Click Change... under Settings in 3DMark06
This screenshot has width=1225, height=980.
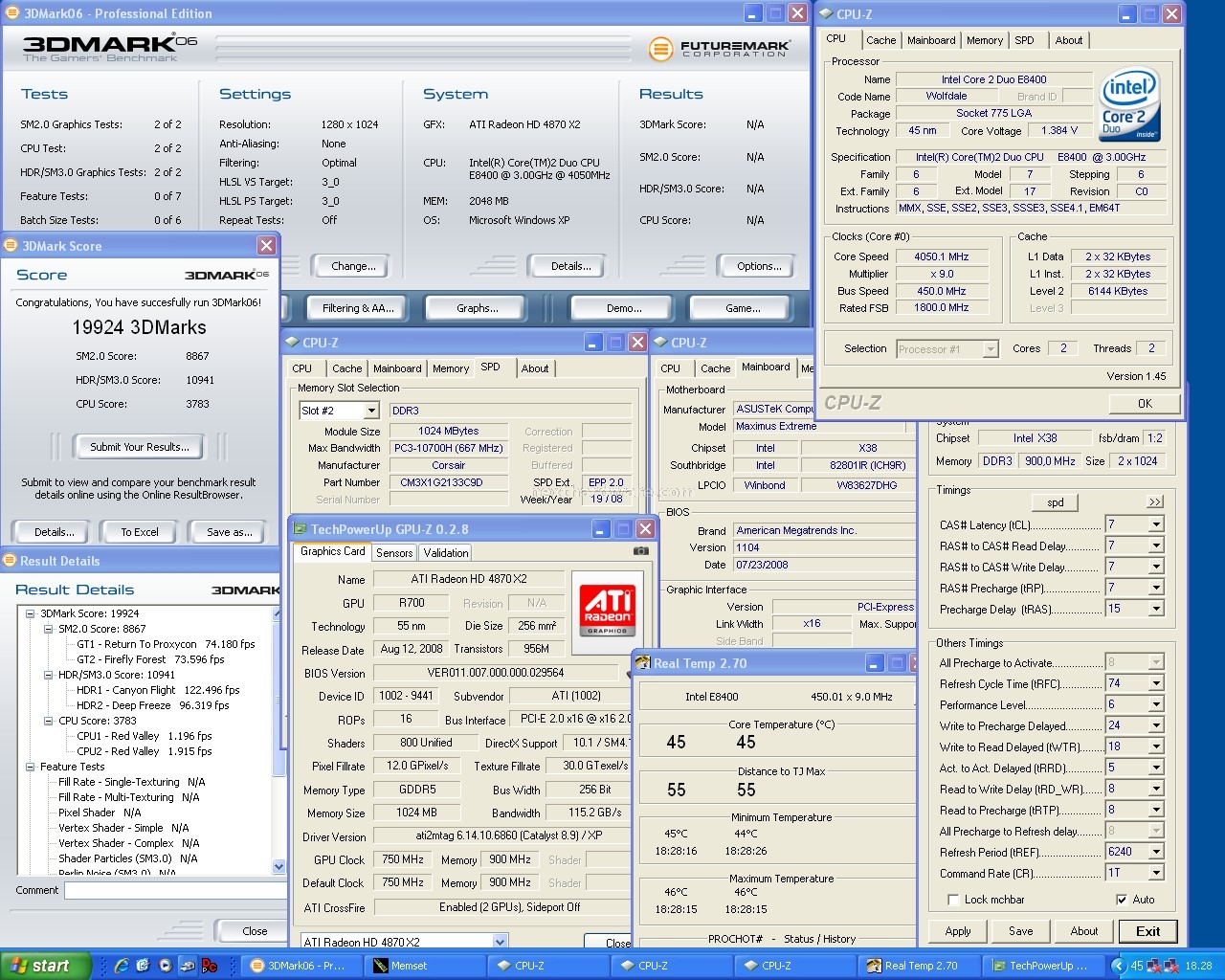[x=353, y=266]
